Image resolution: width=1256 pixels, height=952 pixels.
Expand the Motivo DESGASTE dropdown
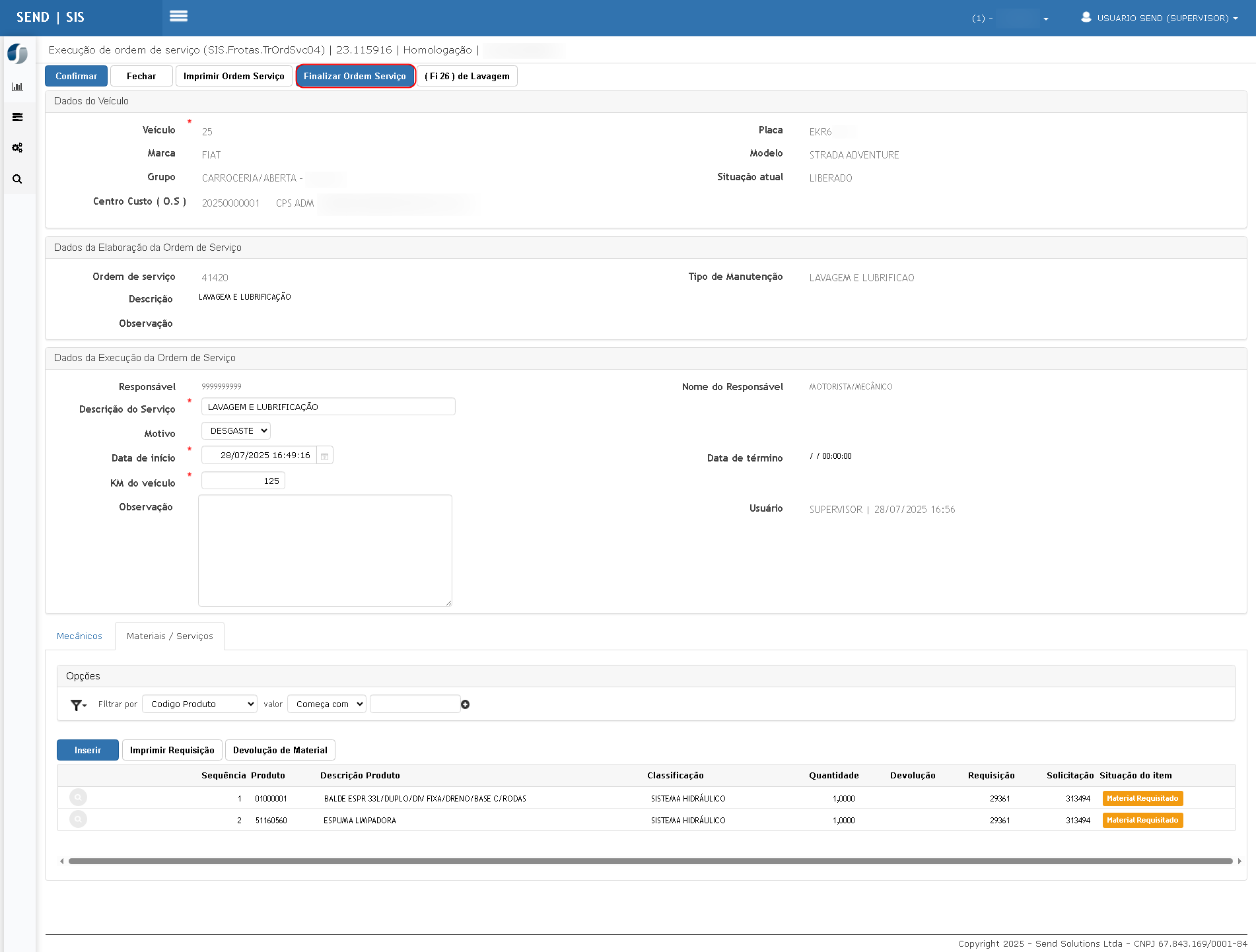236,431
